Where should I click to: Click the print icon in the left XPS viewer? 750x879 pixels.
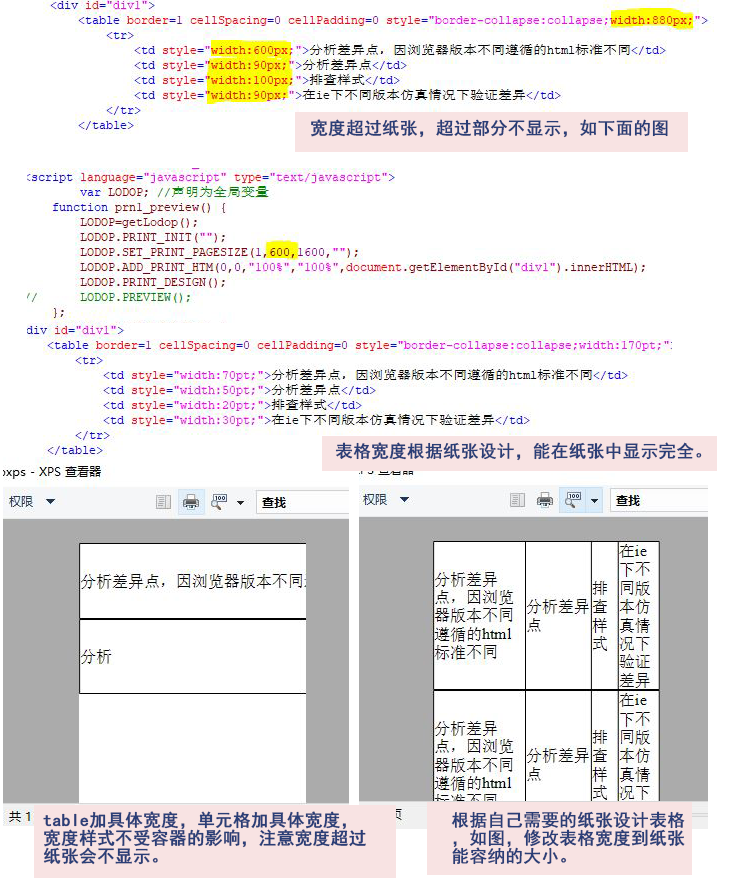coord(190,502)
